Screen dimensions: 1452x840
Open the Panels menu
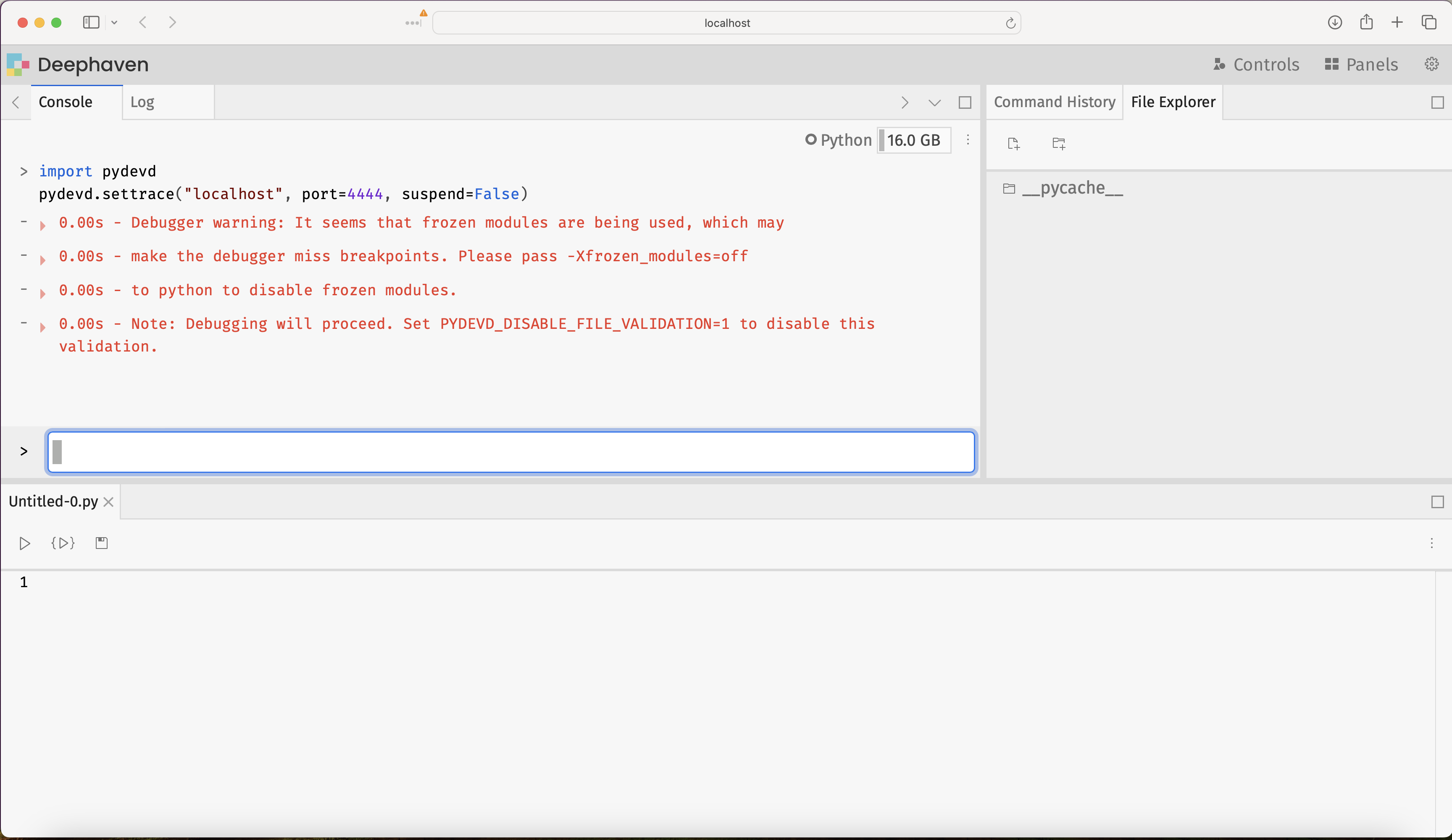click(x=1361, y=65)
